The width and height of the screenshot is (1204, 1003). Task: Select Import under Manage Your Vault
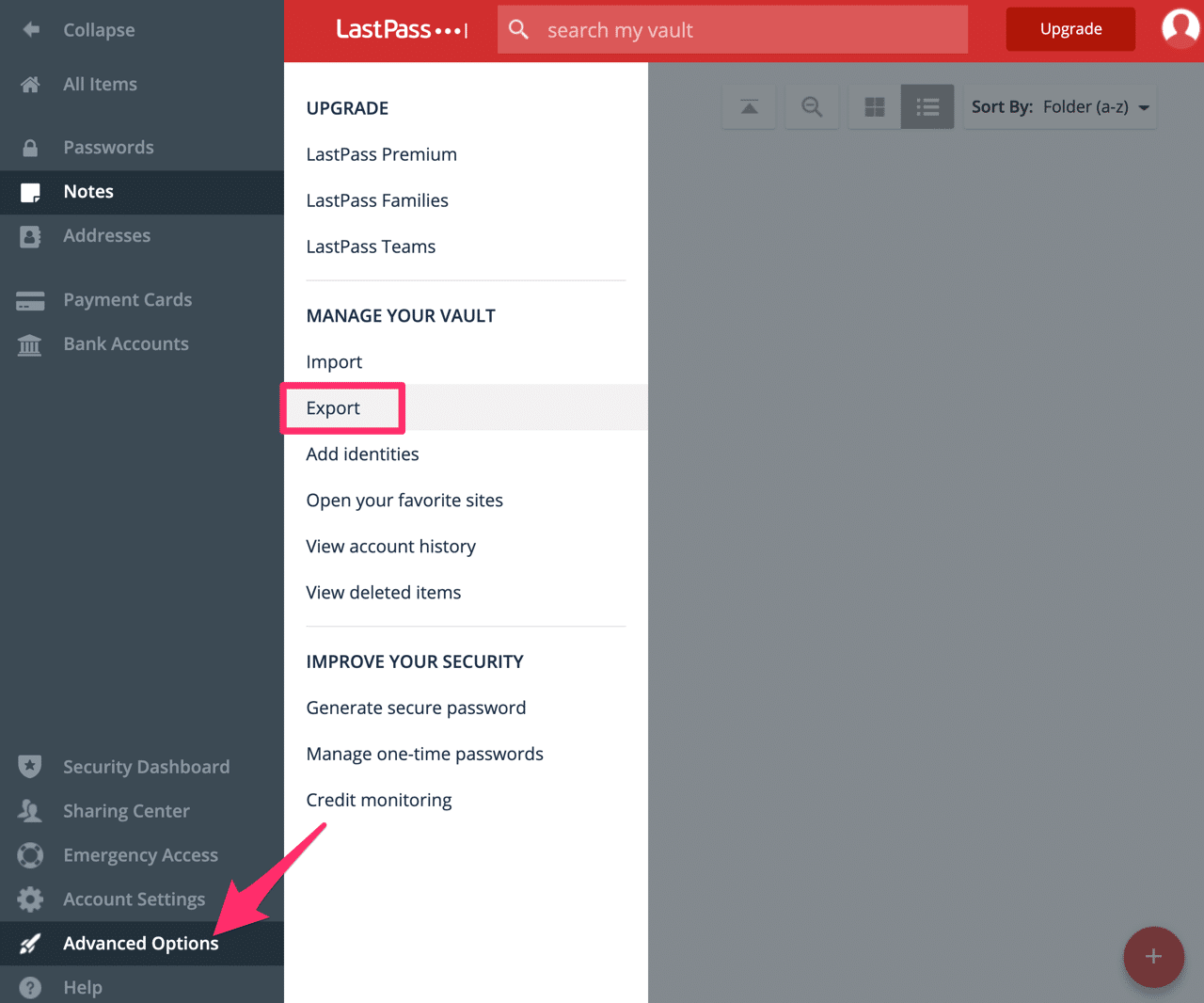click(334, 362)
